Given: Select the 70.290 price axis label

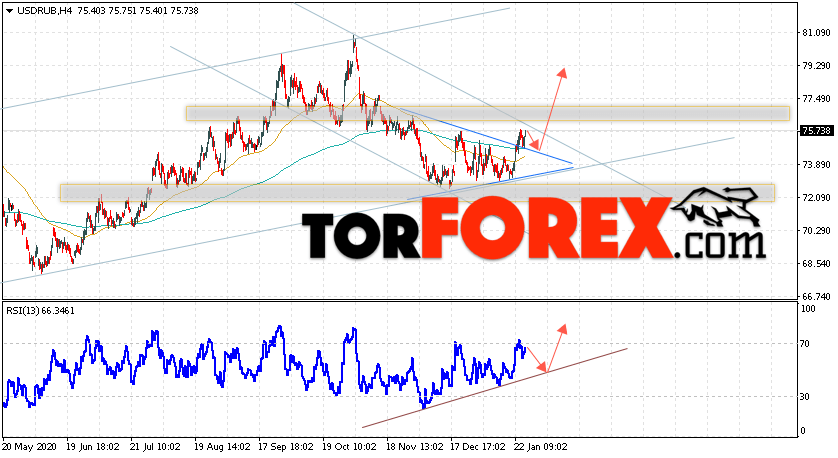Looking at the screenshot, I should point(816,231).
